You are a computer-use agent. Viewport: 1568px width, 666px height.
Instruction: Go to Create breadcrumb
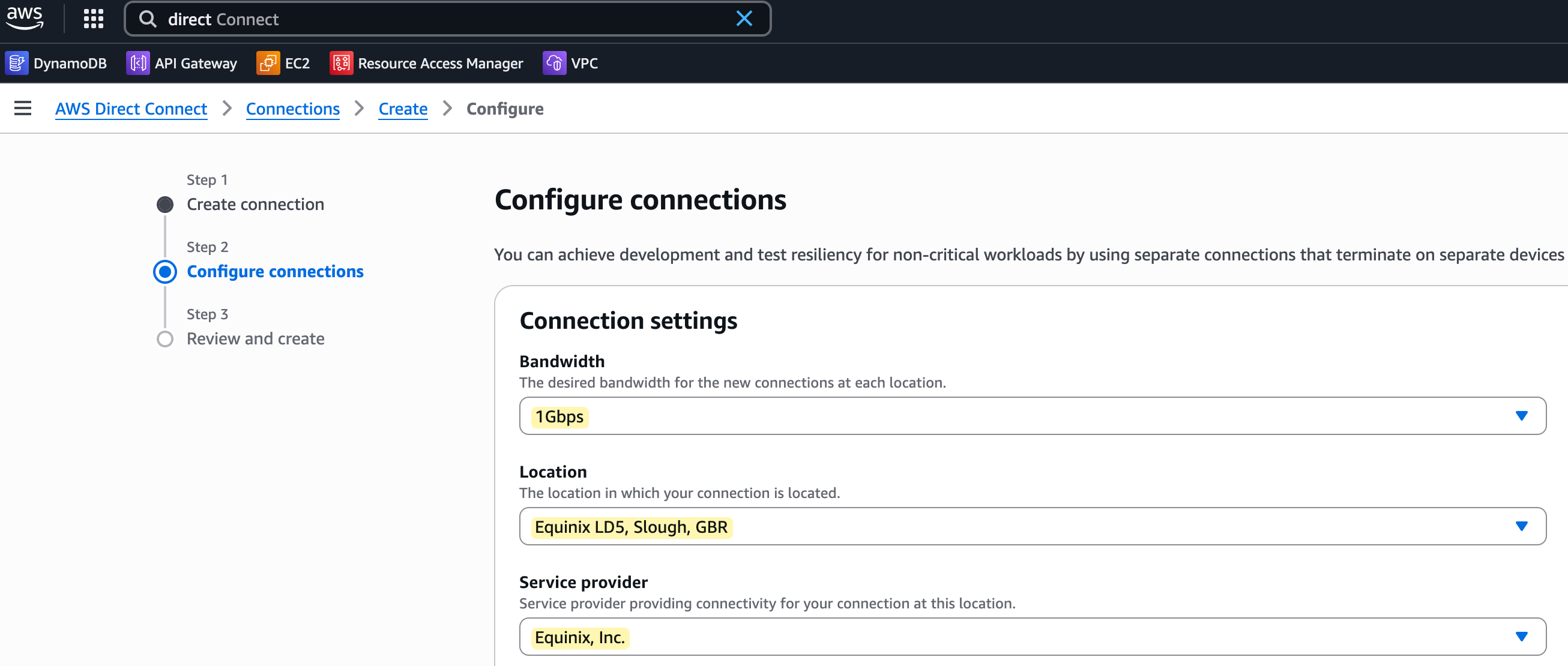tap(403, 109)
